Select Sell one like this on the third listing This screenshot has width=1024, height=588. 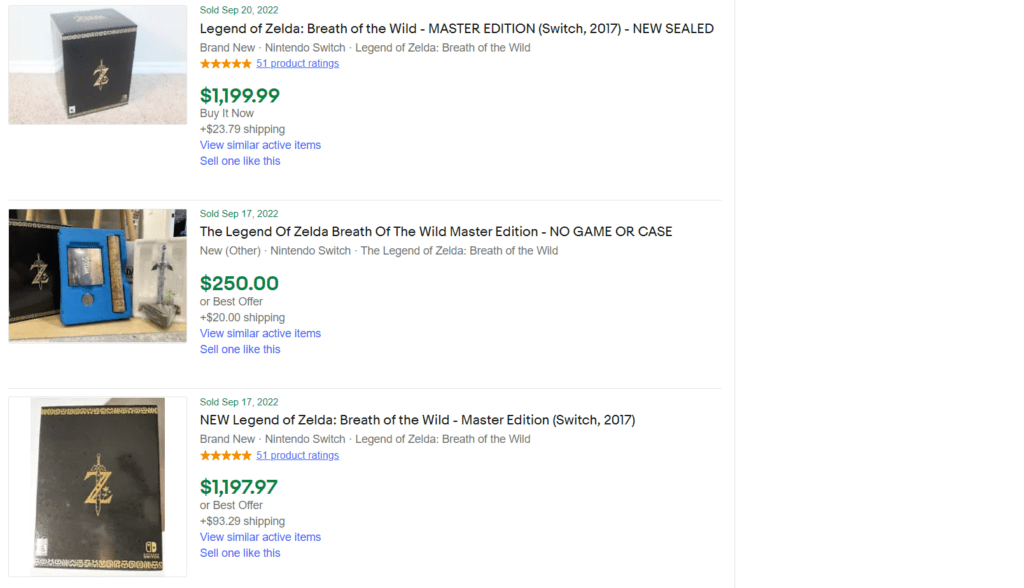click(240, 553)
